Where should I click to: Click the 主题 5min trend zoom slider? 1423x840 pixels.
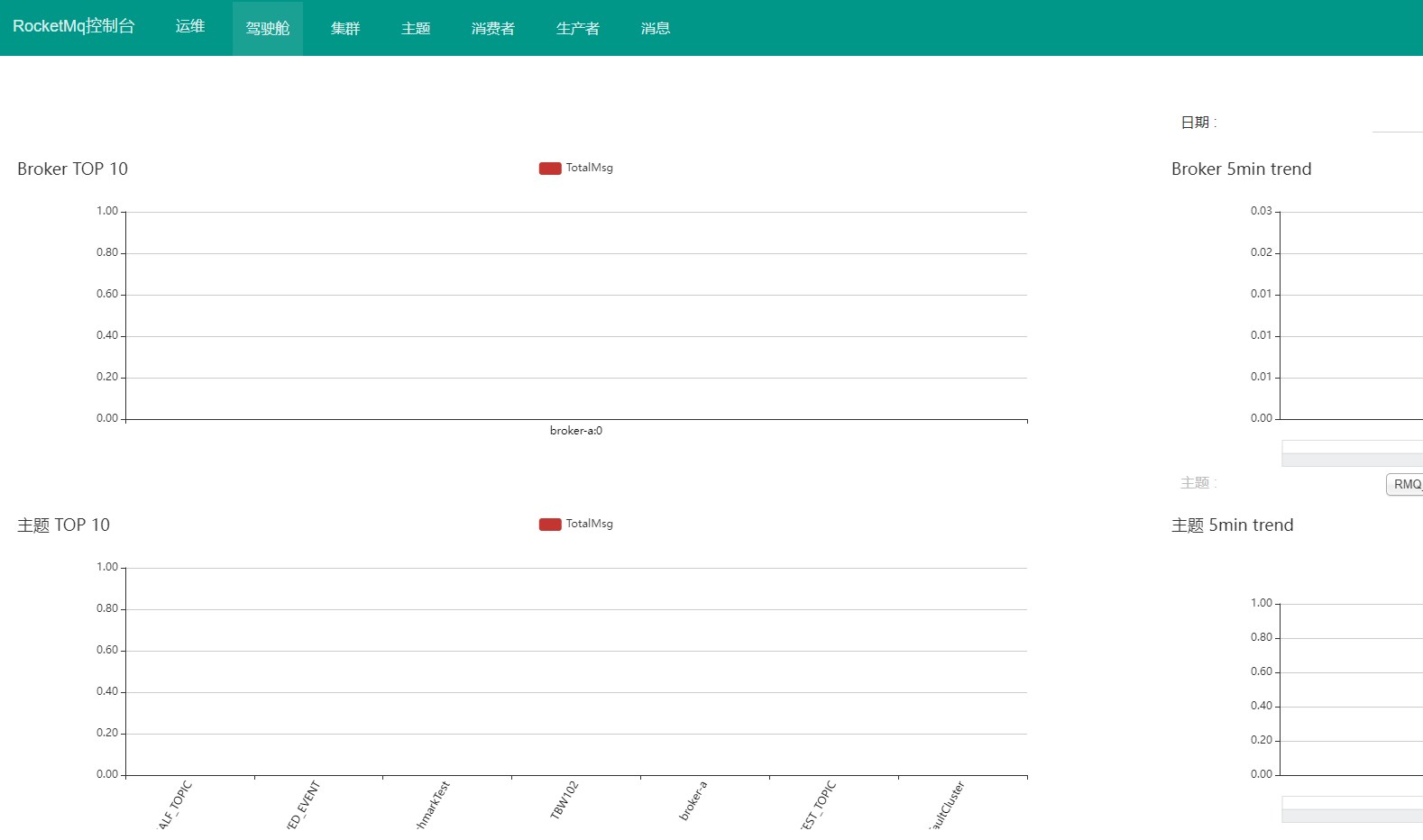tap(1352, 809)
